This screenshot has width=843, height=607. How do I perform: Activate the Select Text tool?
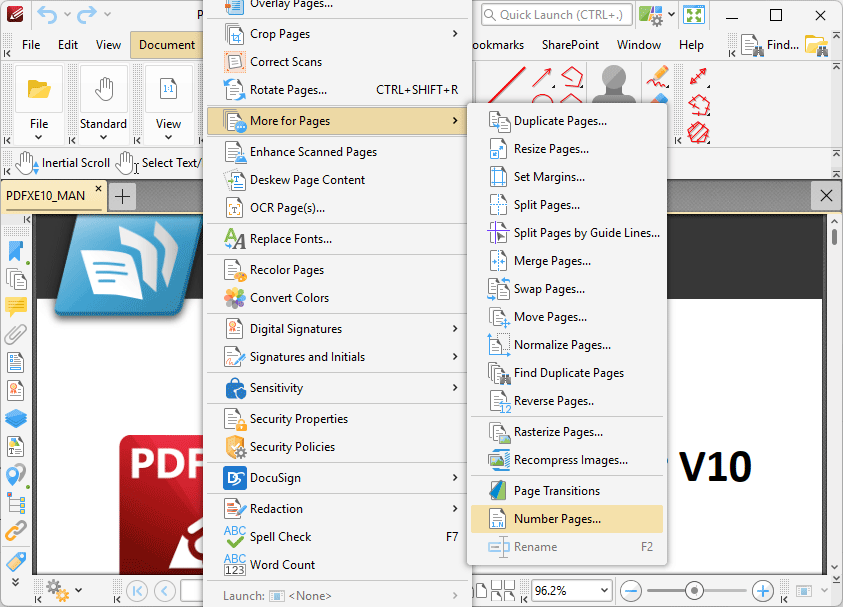[x=160, y=163]
